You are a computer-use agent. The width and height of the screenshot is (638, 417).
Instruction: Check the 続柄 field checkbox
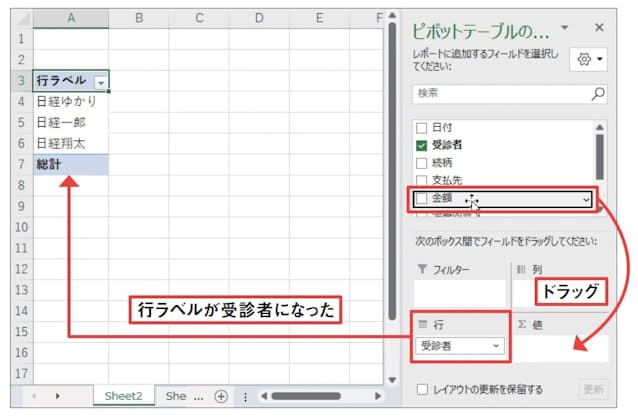[x=422, y=163]
